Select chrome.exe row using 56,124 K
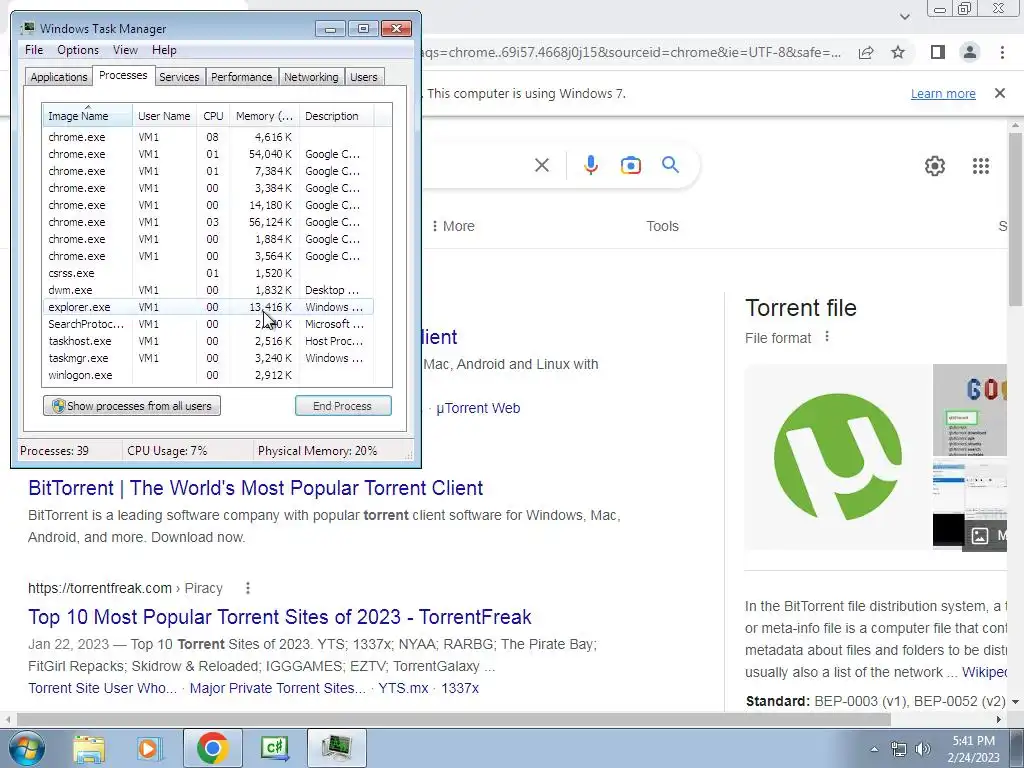 (208, 222)
